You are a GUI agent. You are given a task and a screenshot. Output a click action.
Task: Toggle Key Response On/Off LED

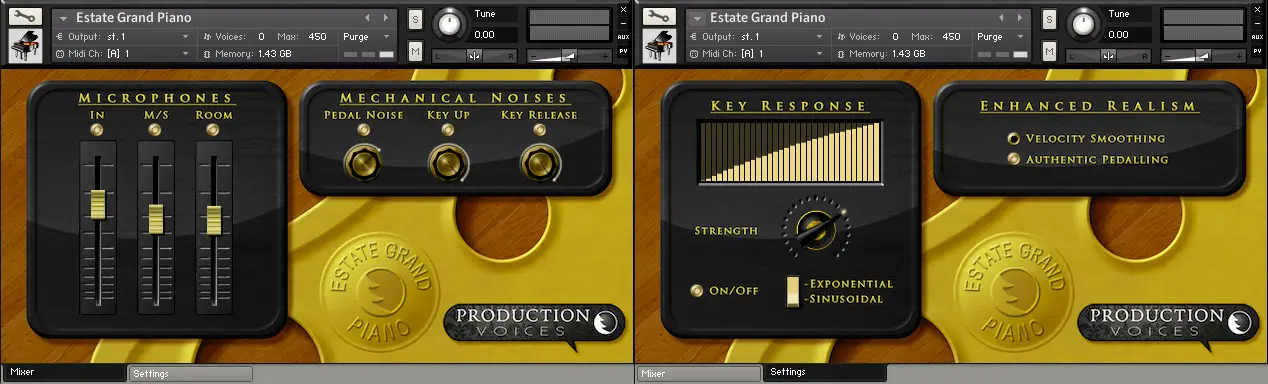pyautogui.click(x=697, y=291)
